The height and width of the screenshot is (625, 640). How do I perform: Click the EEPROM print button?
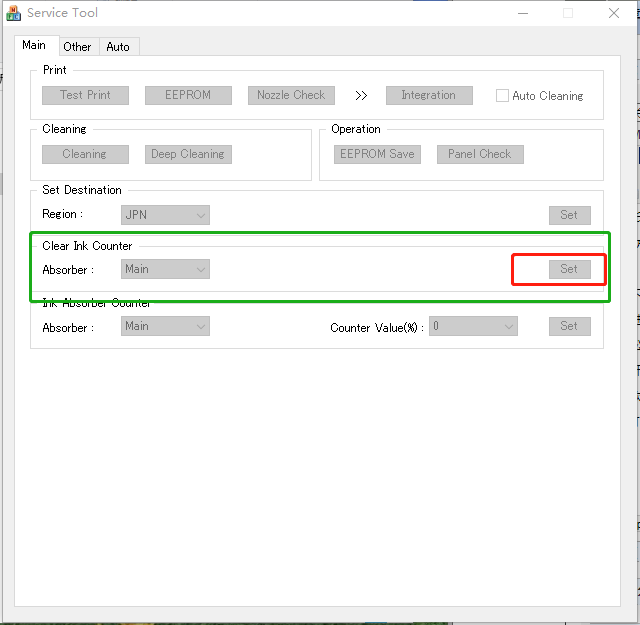click(x=188, y=95)
